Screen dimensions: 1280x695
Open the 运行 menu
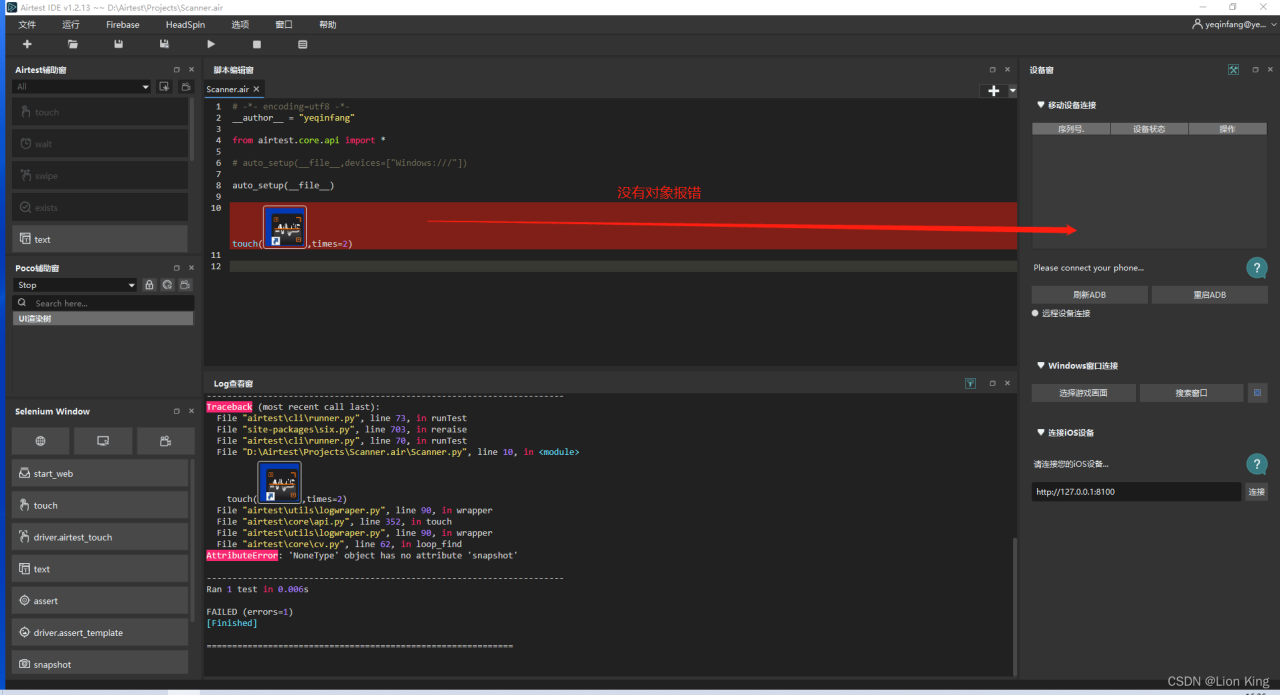pyautogui.click(x=71, y=24)
